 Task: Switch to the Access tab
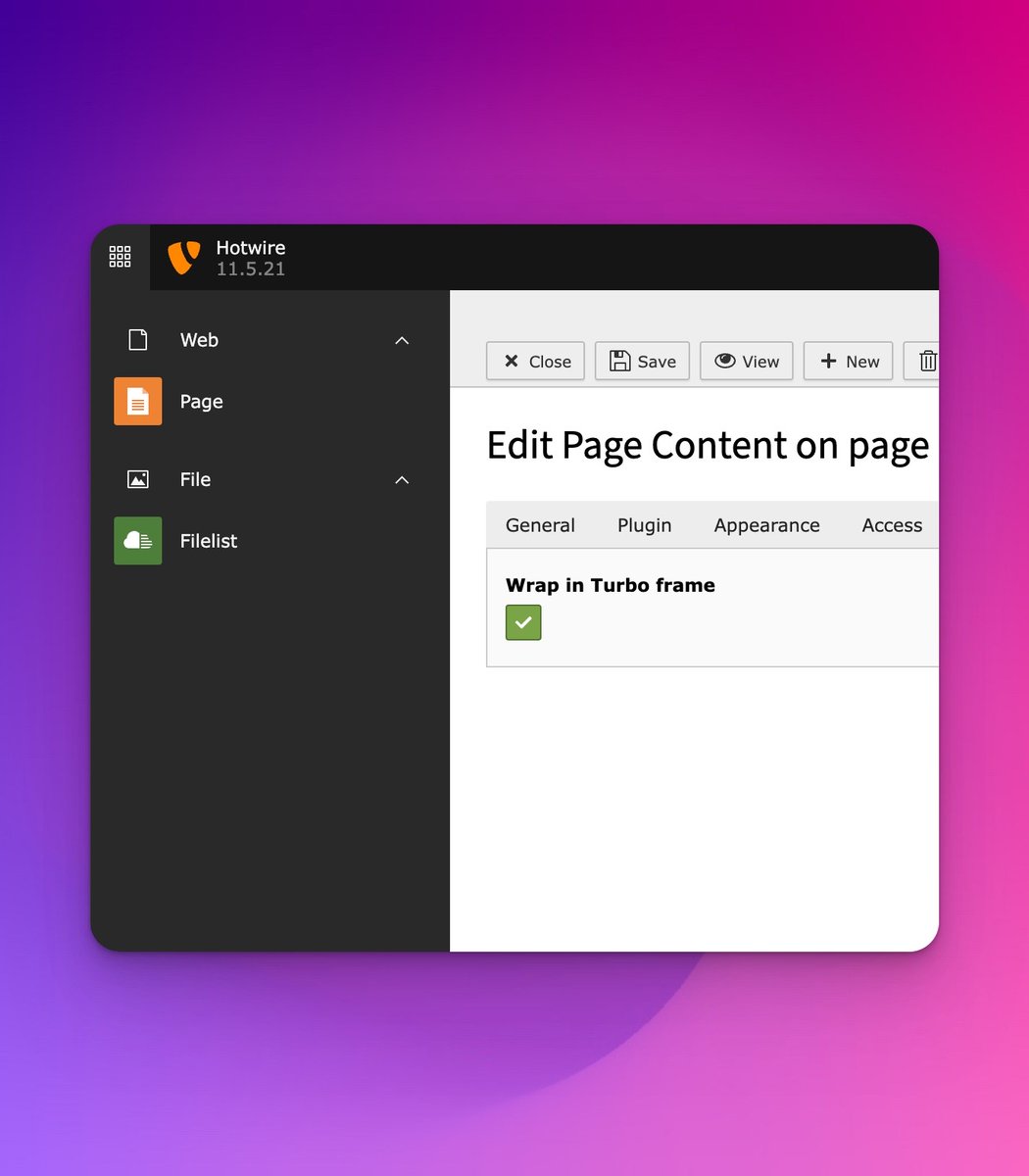coord(892,525)
